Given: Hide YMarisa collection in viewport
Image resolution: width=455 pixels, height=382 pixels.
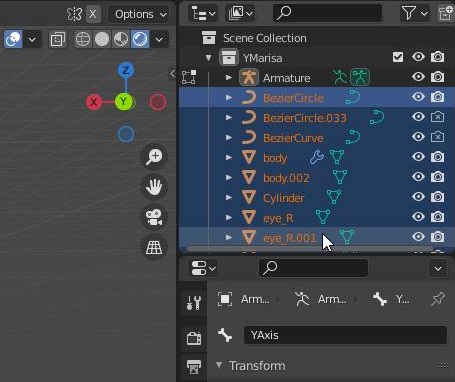Looking at the screenshot, I should point(418,57).
